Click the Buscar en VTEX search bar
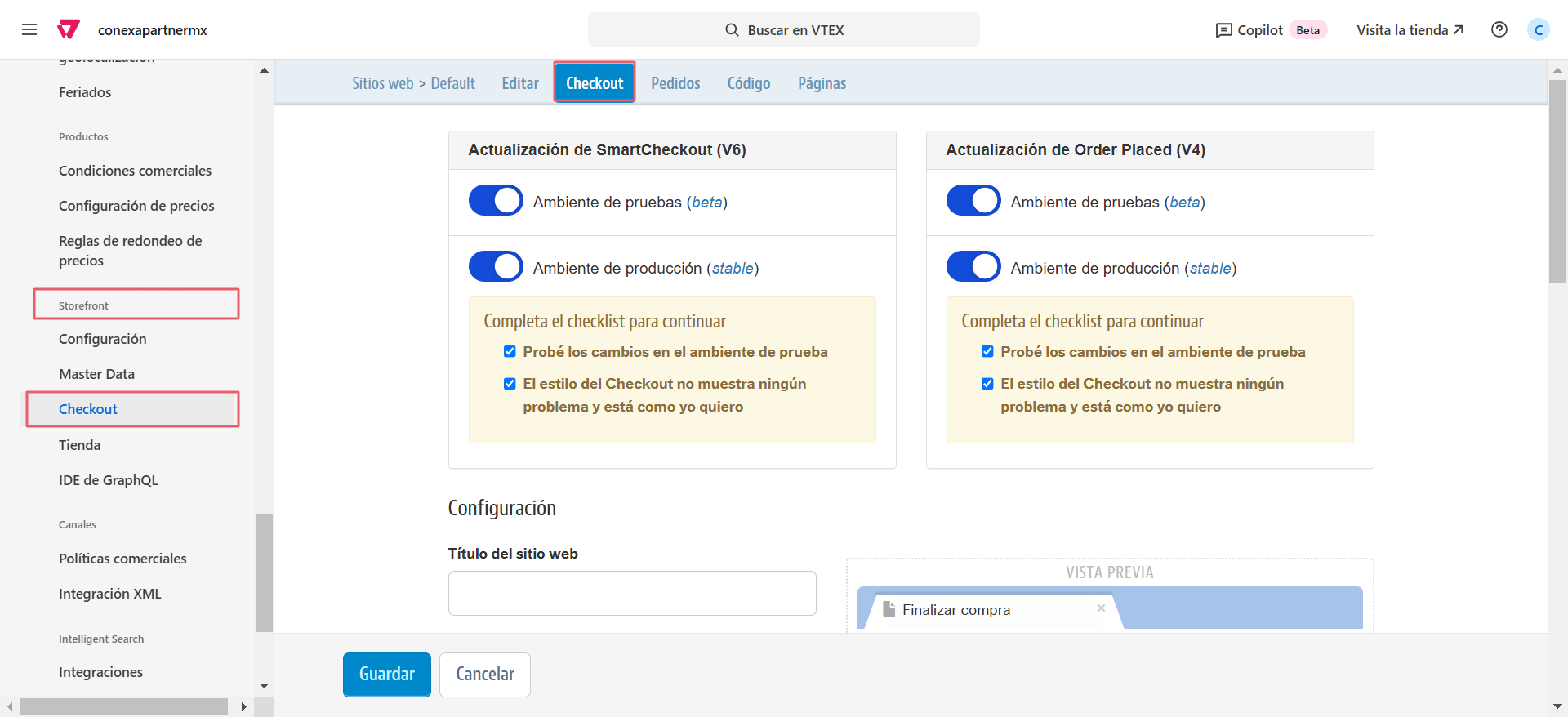1568x717 pixels. [x=784, y=30]
